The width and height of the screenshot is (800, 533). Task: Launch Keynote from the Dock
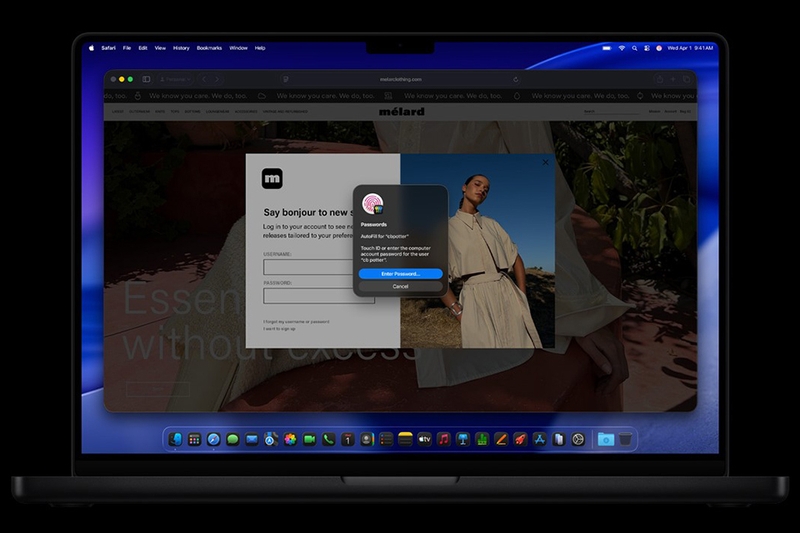[463, 439]
